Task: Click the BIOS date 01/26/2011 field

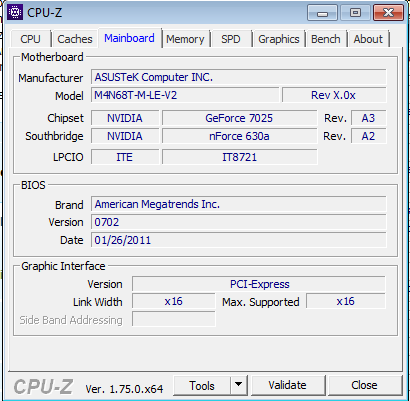Action: 239,240
